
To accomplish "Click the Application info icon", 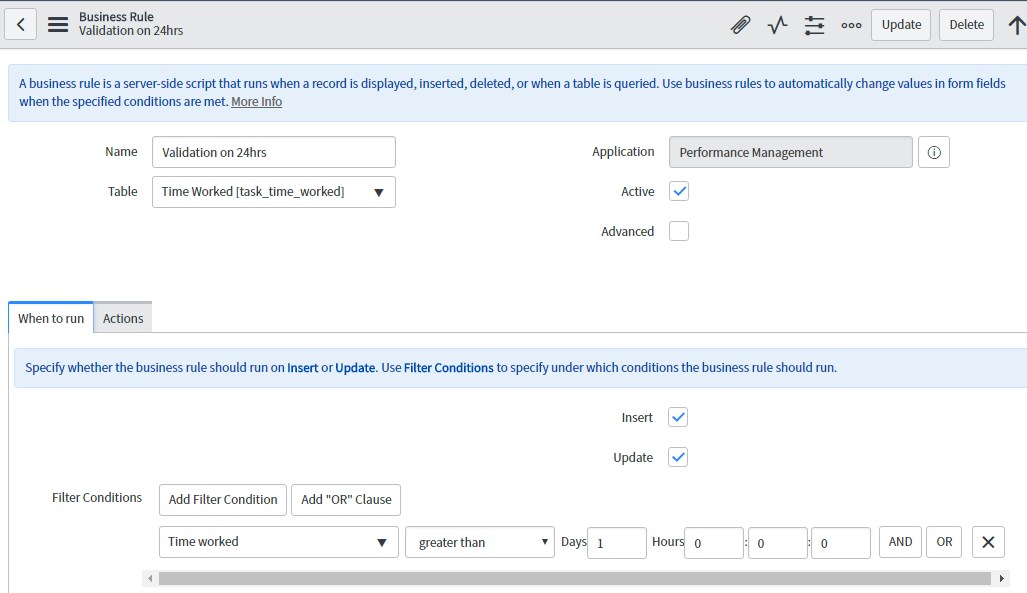I will coord(933,152).
